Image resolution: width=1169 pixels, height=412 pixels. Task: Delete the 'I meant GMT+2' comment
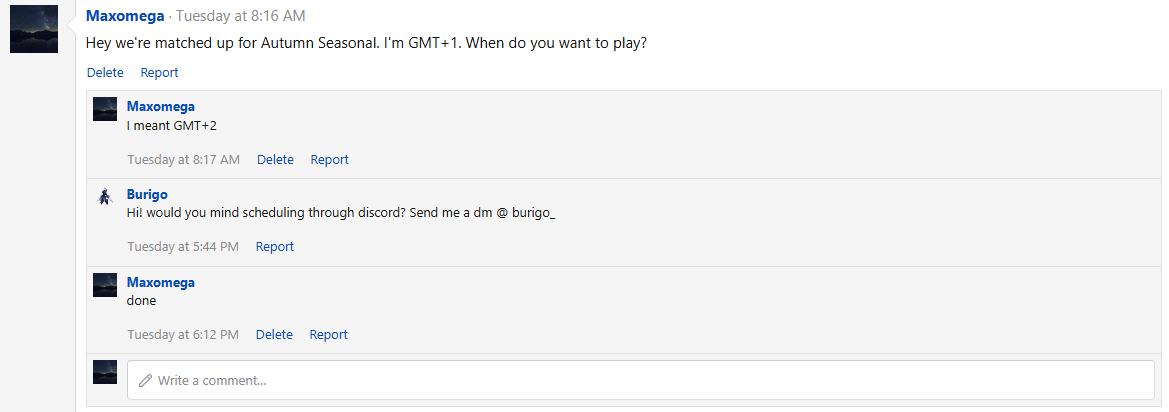[275, 159]
